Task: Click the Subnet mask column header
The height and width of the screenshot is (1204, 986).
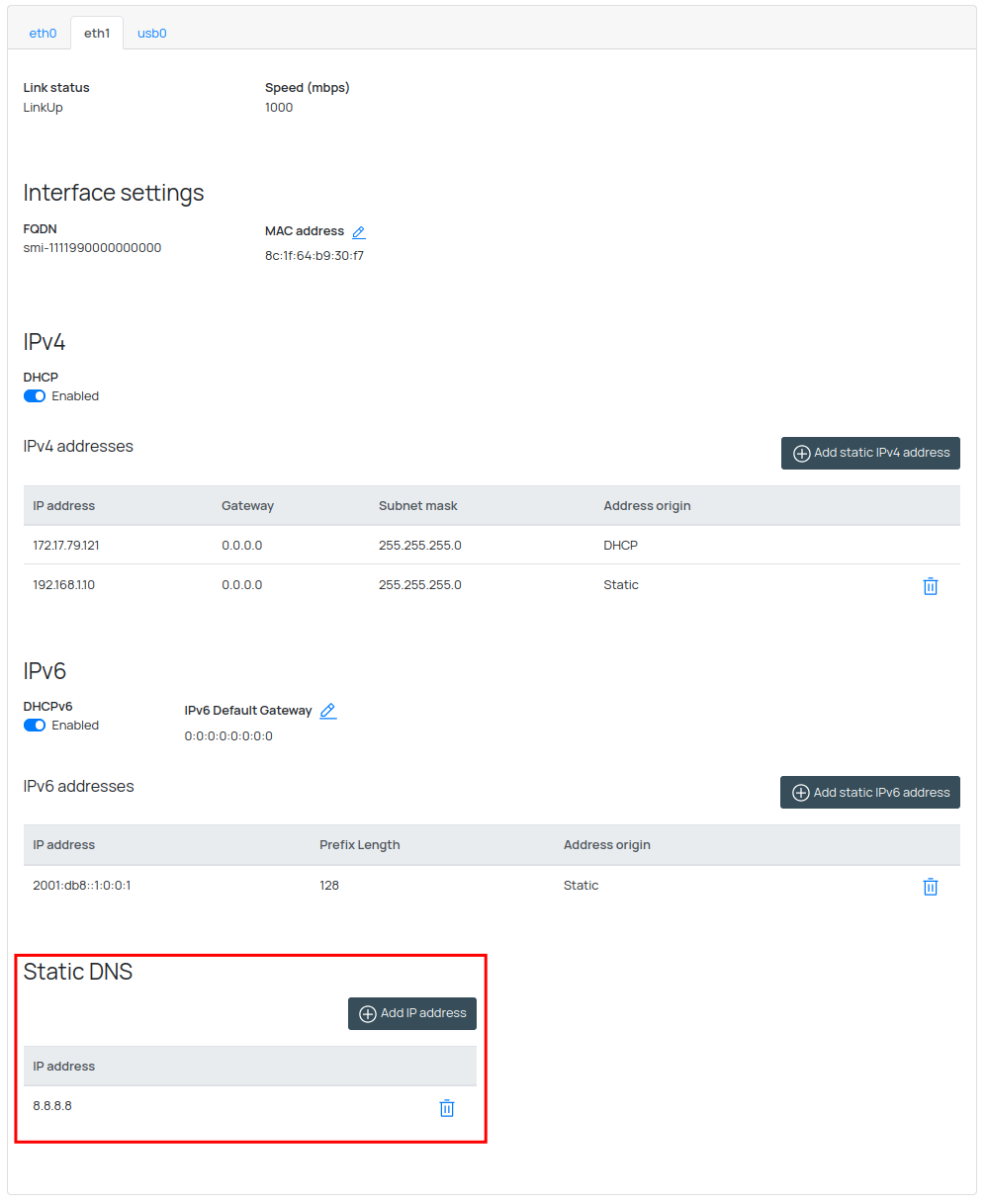Action: coord(417,506)
